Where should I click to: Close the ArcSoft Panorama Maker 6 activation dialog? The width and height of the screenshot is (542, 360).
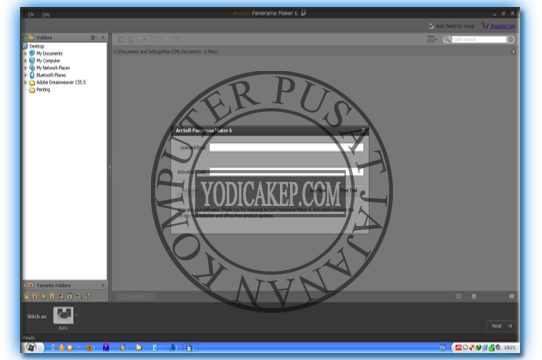363,130
